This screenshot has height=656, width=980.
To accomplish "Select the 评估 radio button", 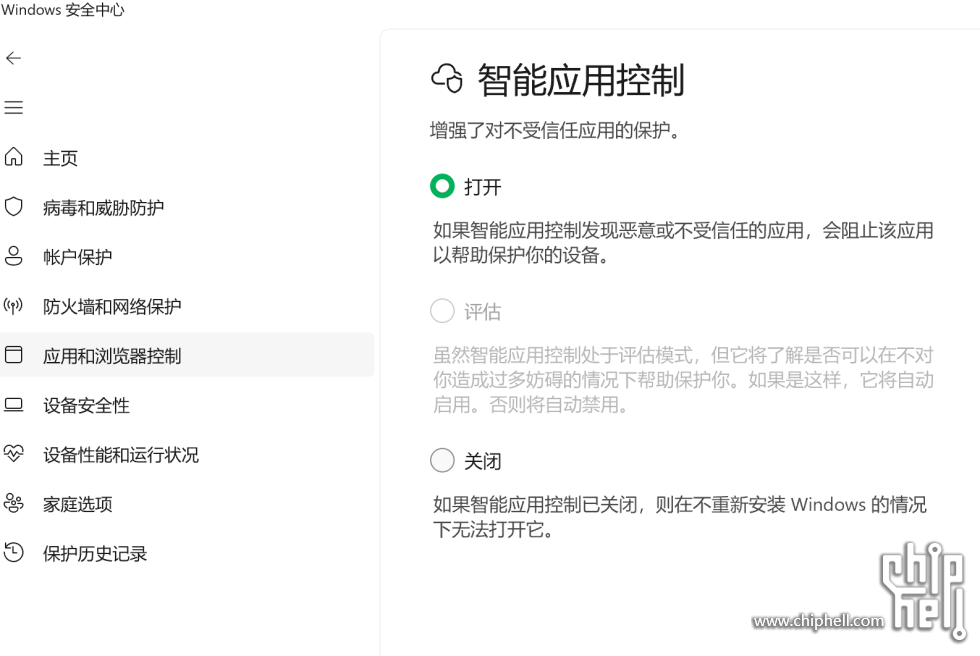I will (442, 311).
